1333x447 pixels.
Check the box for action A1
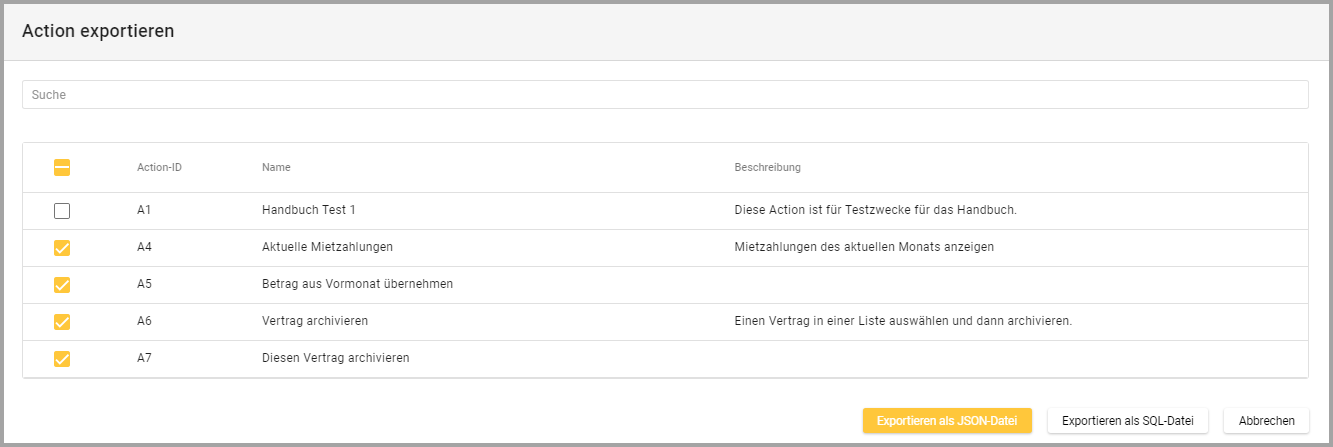pos(62,211)
